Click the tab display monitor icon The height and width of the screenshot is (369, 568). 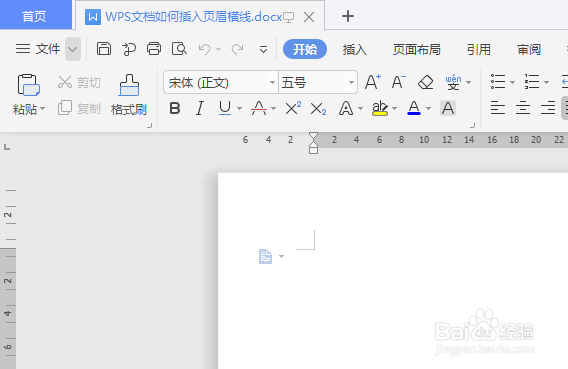pos(288,17)
